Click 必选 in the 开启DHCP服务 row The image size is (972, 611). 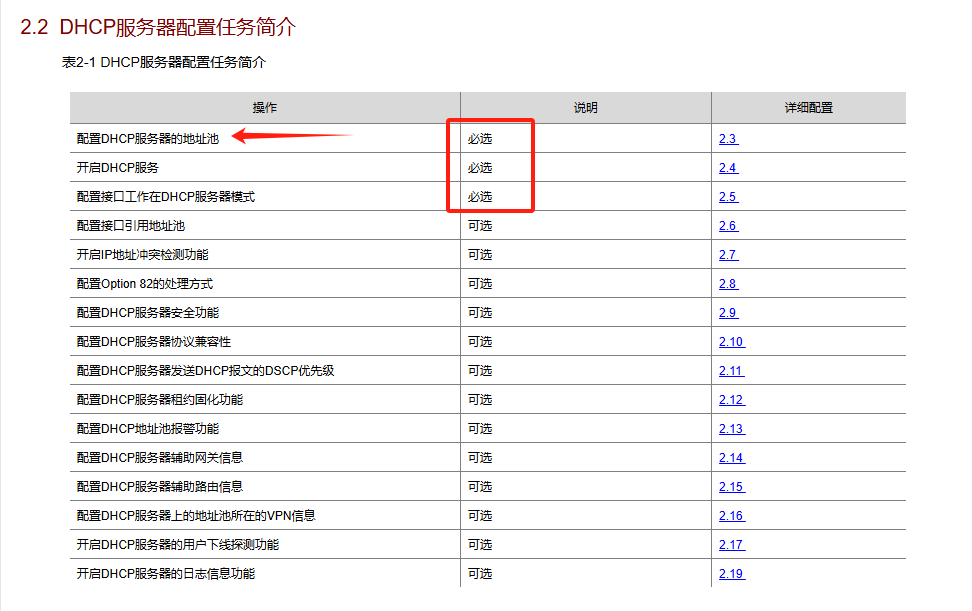[480, 168]
